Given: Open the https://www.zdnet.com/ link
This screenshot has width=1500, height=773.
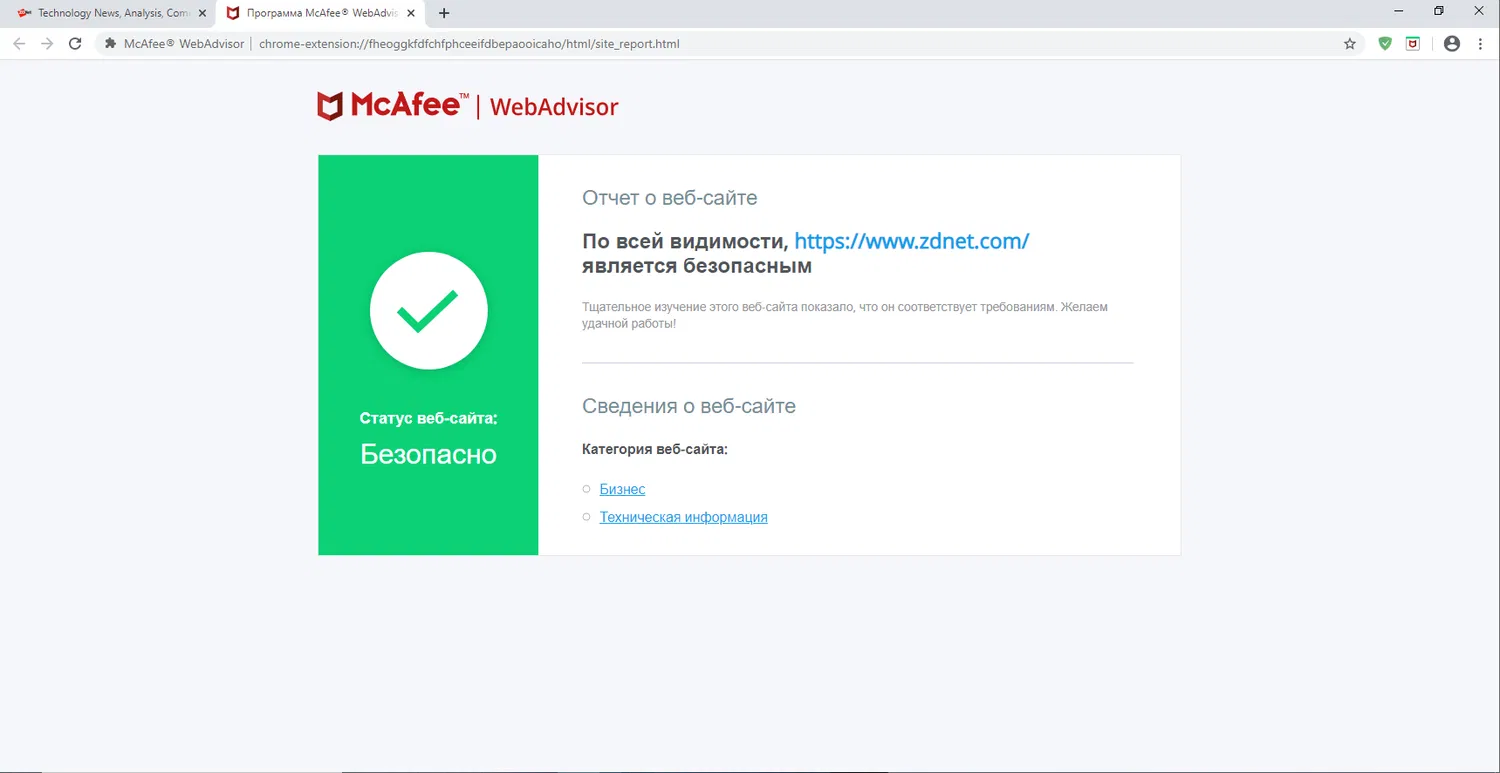Looking at the screenshot, I should coord(911,241).
